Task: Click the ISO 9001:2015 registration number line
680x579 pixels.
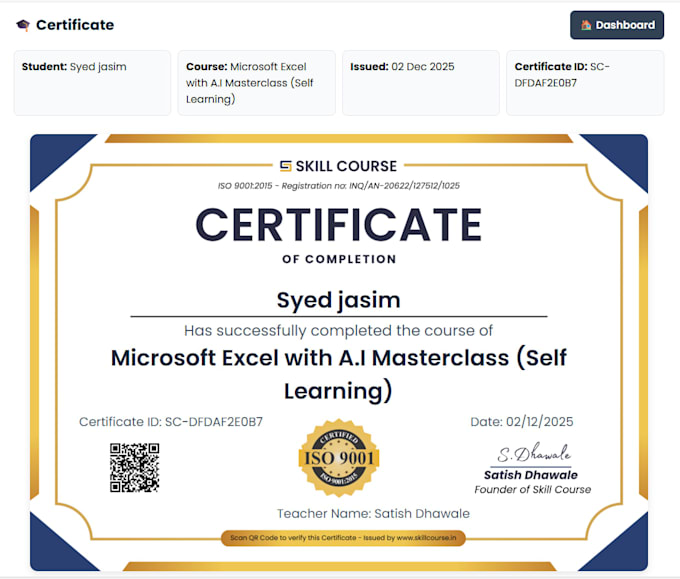Action: tap(339, 186)
